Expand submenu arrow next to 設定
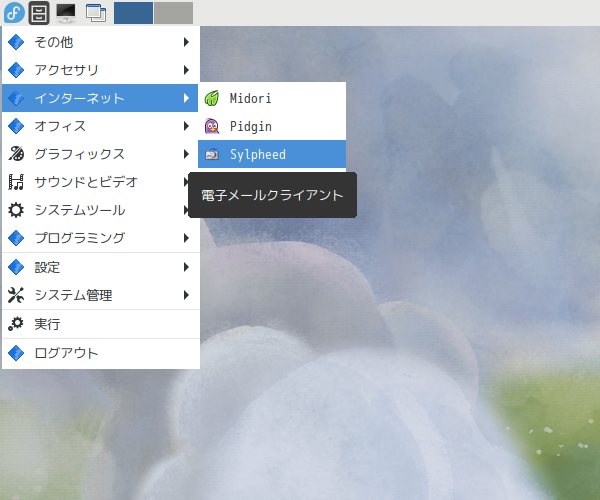This screenshot has width=600, height=500. [186, 267]
